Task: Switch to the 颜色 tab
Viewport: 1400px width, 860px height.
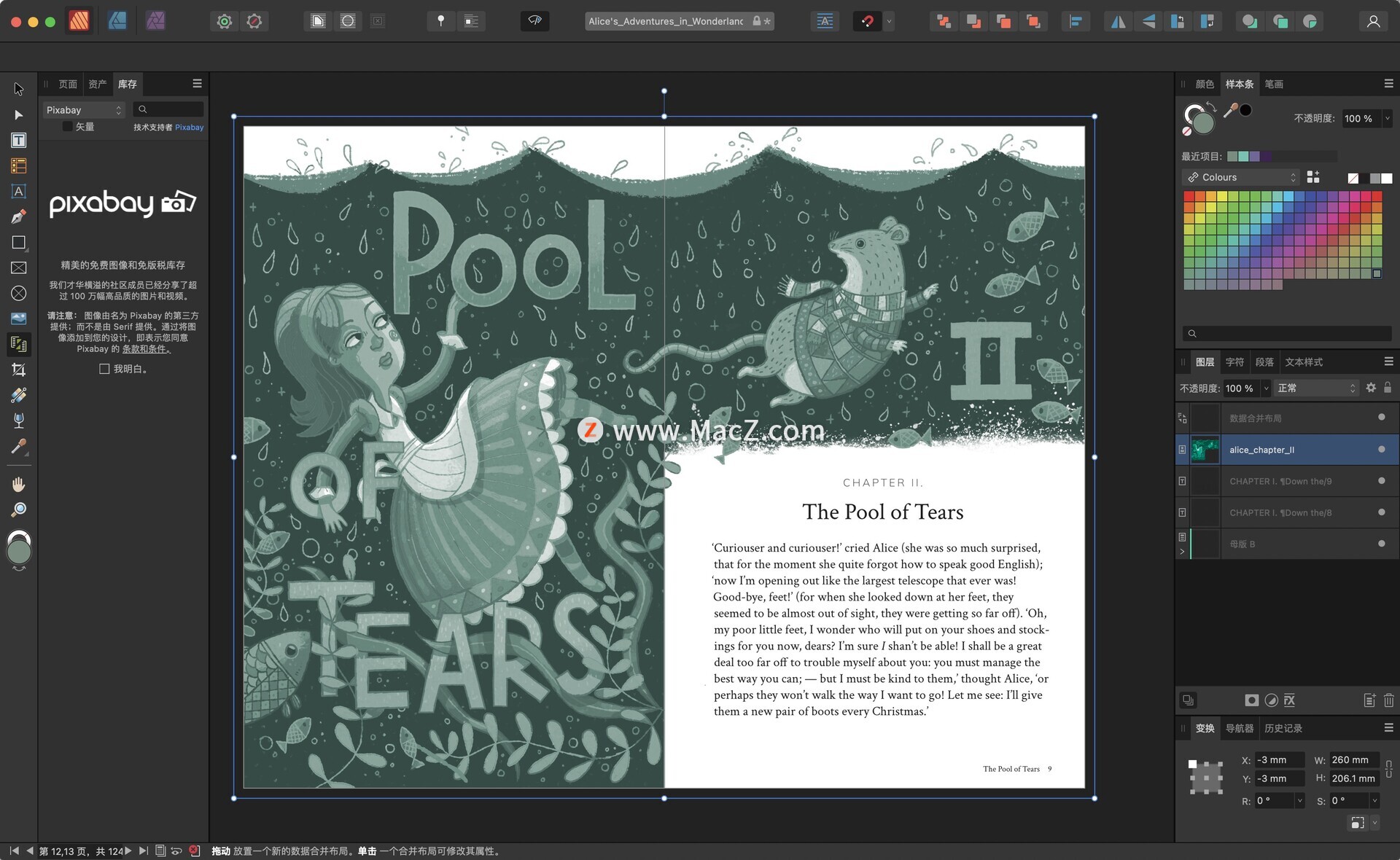Action: 1205,85
